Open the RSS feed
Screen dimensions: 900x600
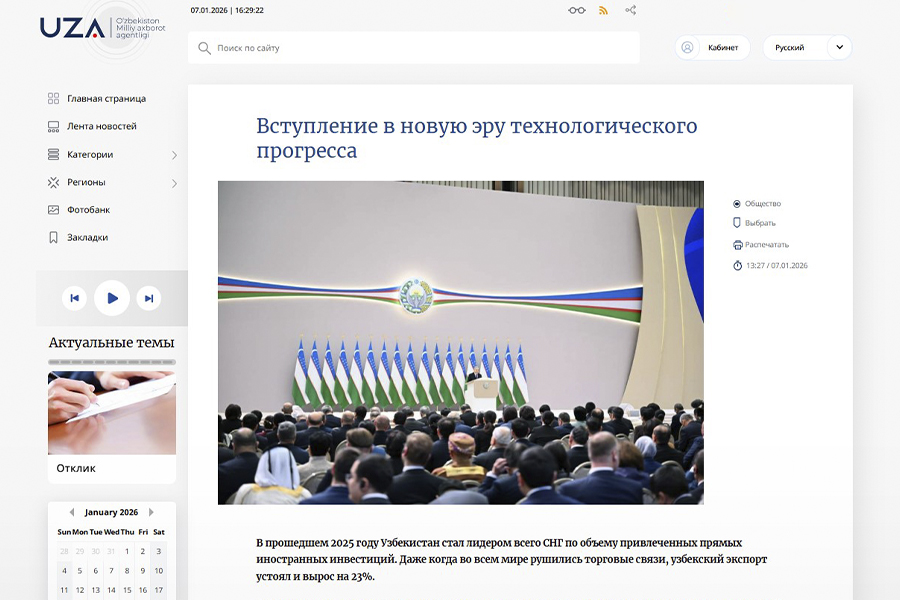click(x=603, y=9)
